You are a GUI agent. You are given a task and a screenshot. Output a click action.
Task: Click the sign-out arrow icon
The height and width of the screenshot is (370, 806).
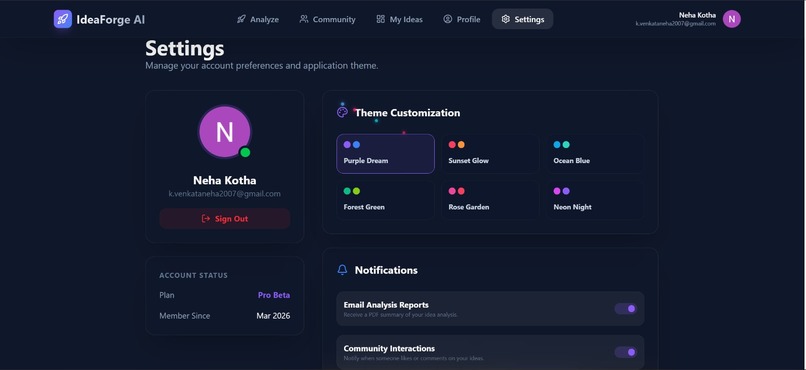(206, 218)
